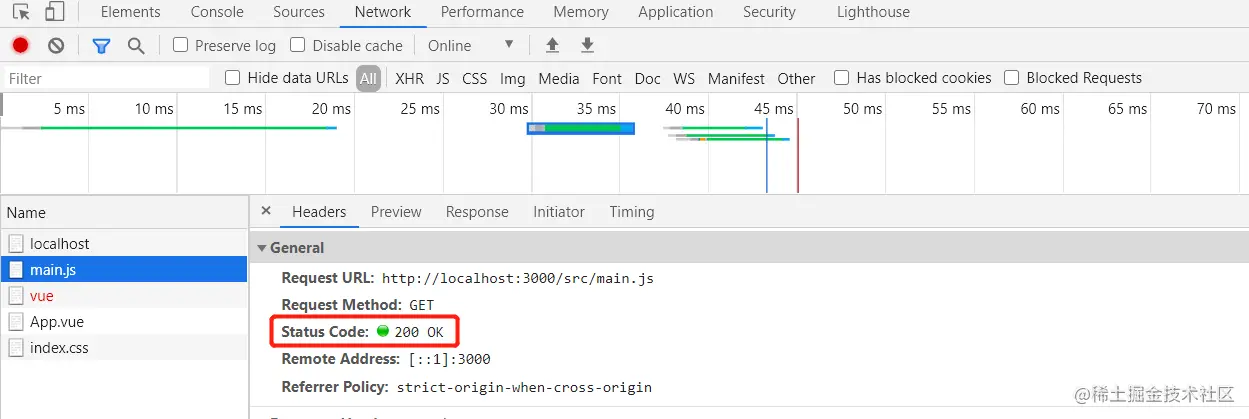
Task: Switch to the Console tab
Action: click(217, 12)
